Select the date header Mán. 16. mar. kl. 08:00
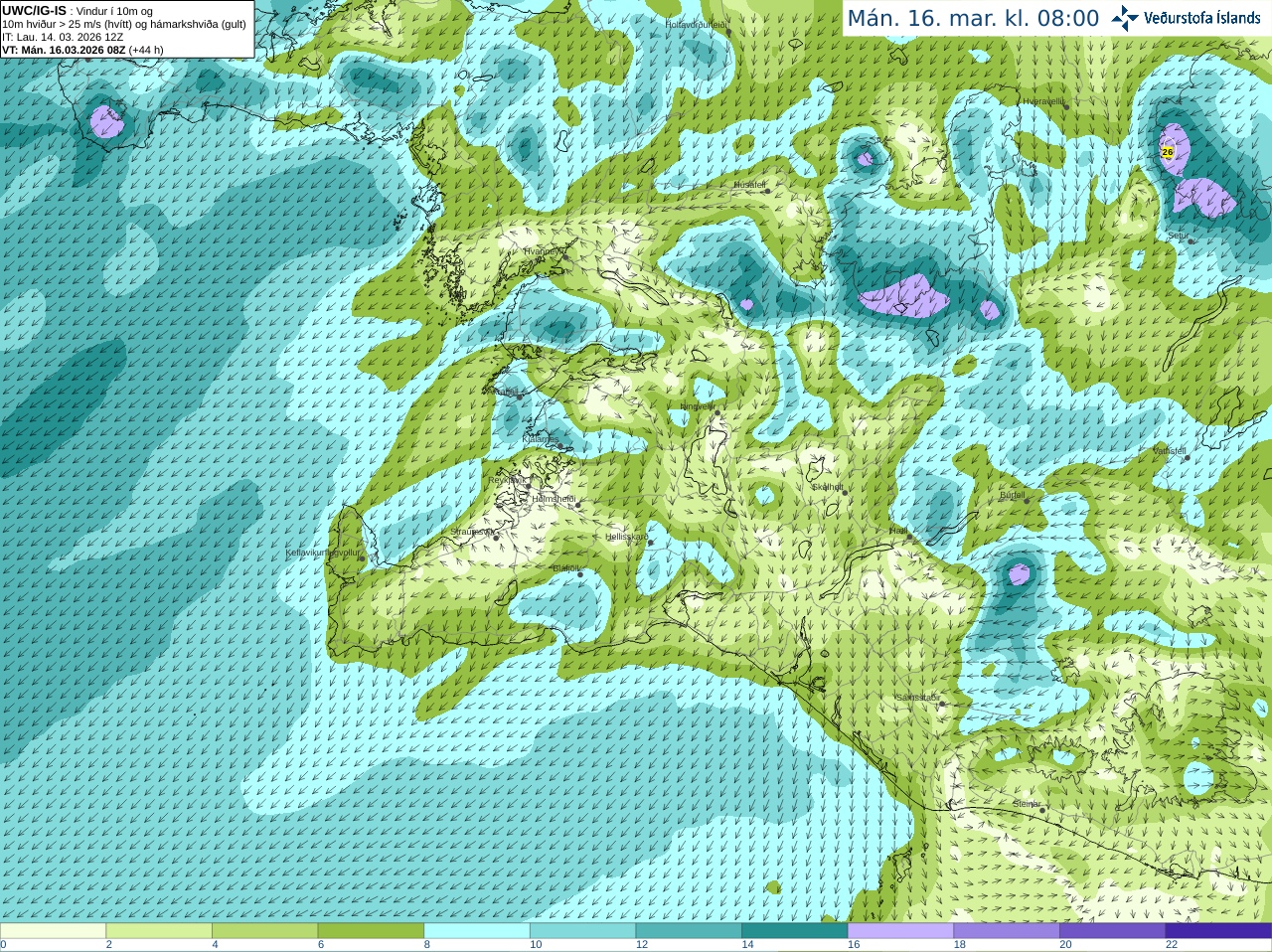Viewport: 1272px width, 952px height. [x=973, y=18]
